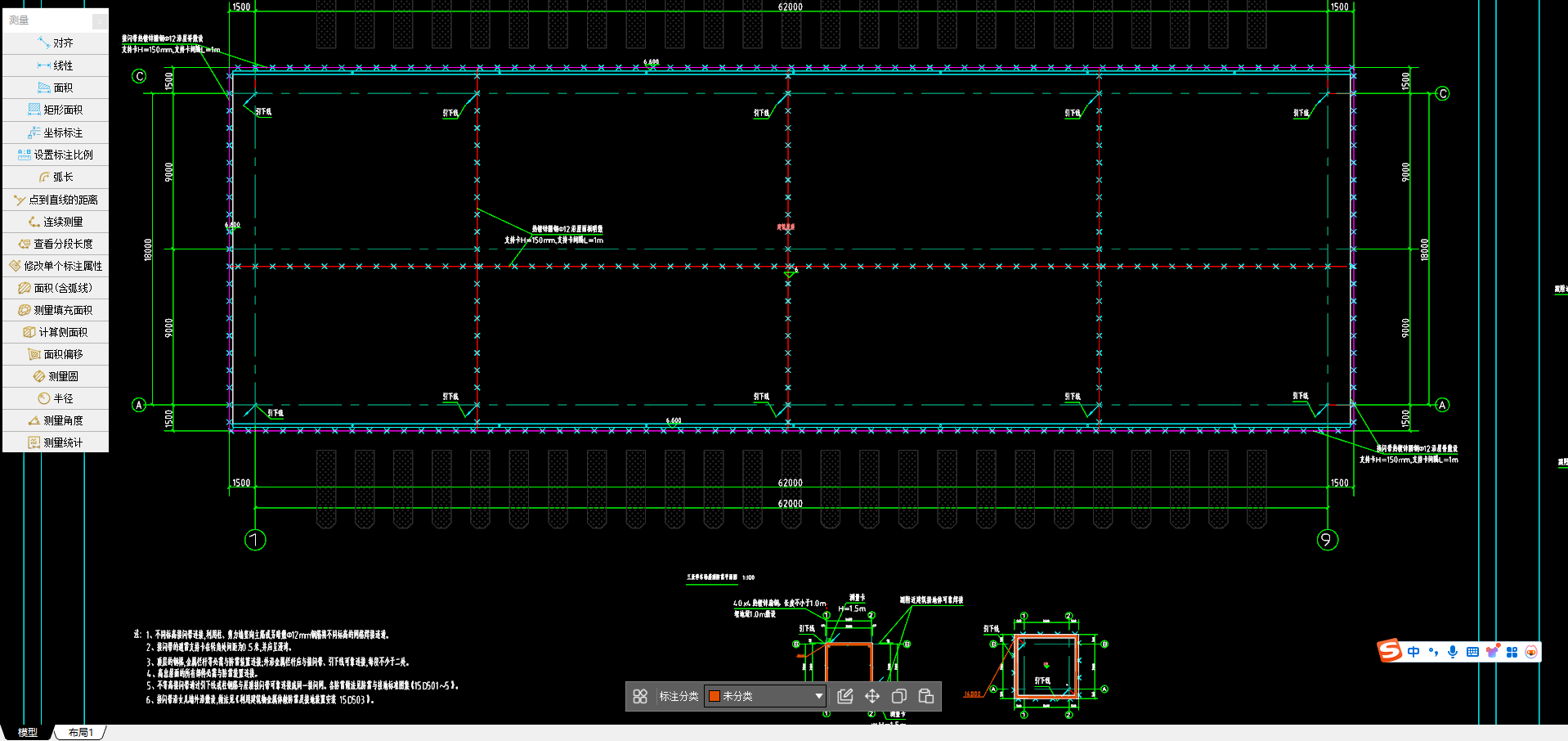Click the left 18000 dimension text
This screenshot has width=1568, height=741.
pos(148,249)
